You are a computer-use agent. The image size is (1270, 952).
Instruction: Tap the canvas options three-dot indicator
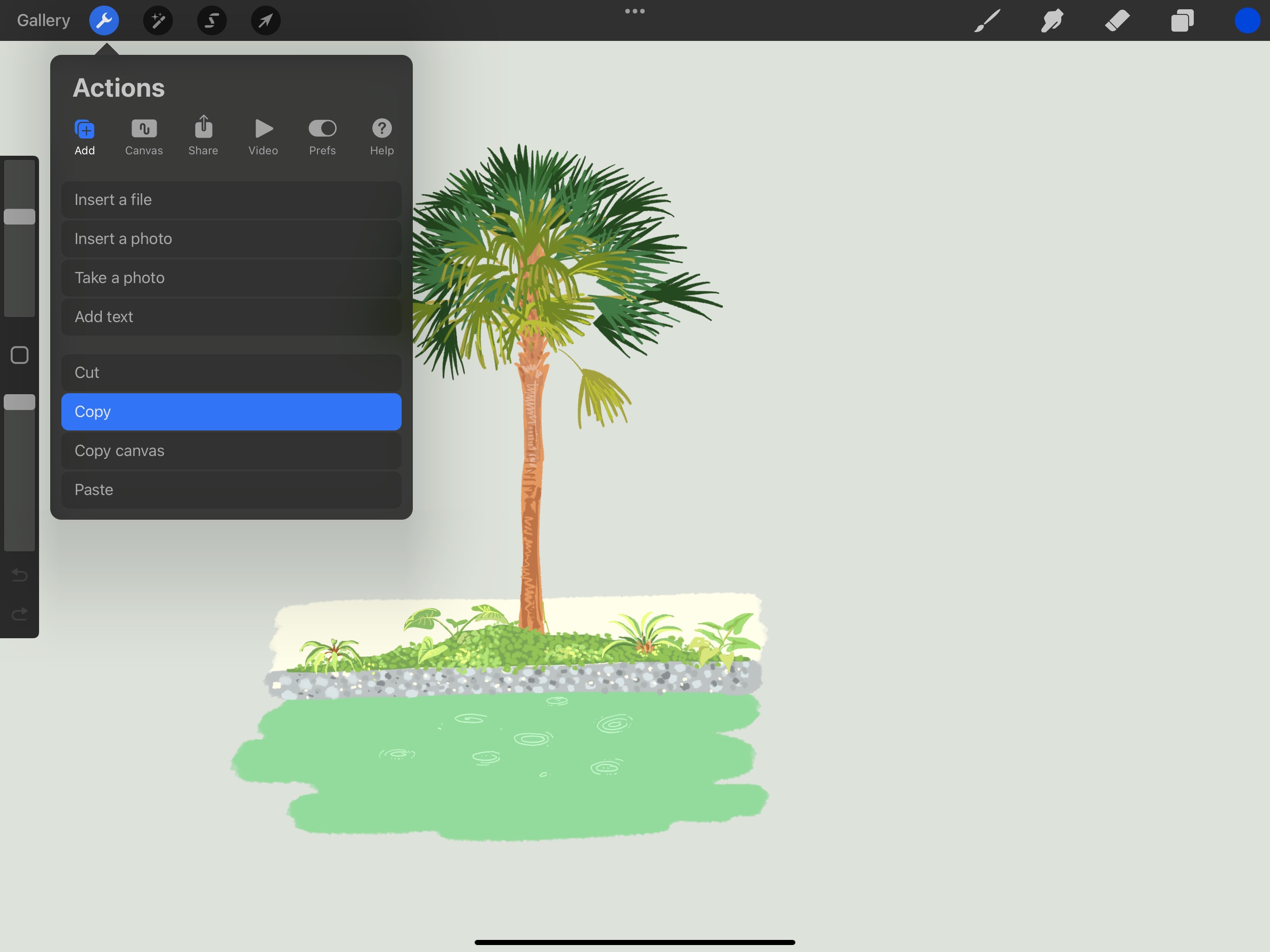(x=635, y=11)
